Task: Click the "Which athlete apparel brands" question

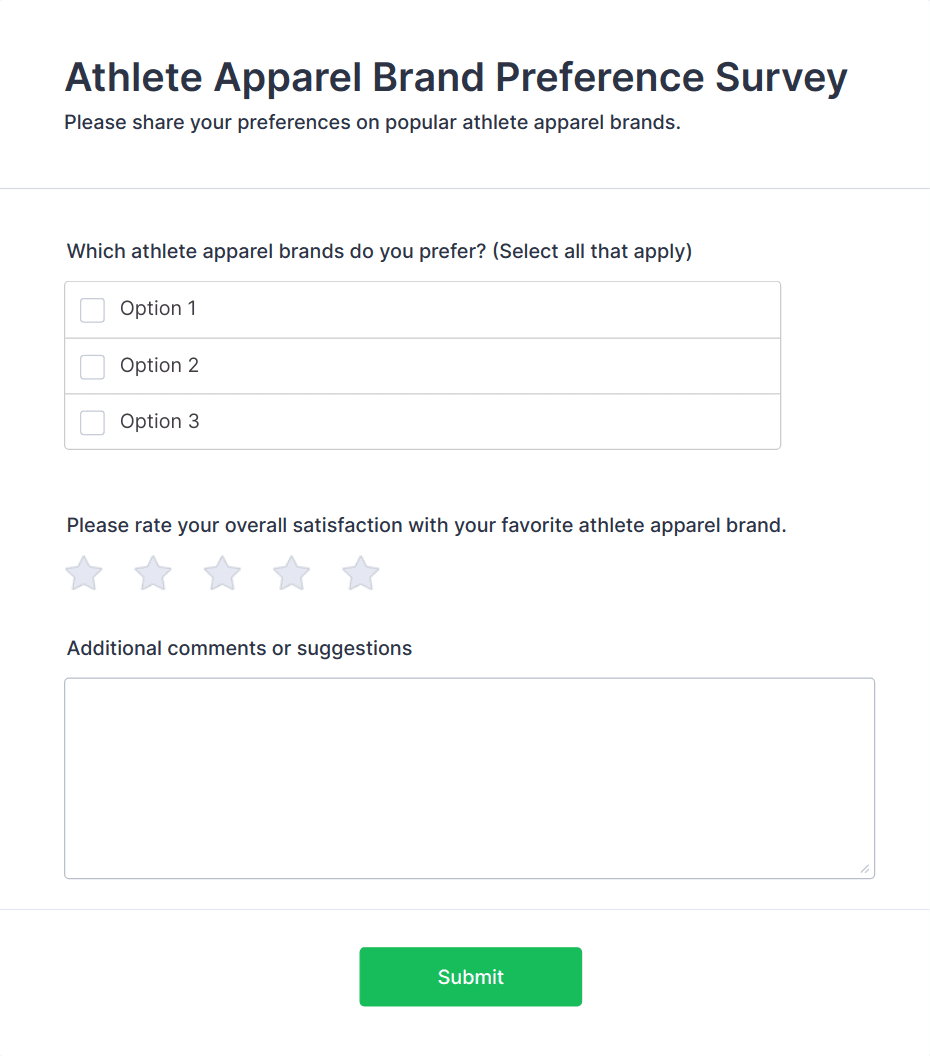Action: pyautogui.click(x=379, y=251)
